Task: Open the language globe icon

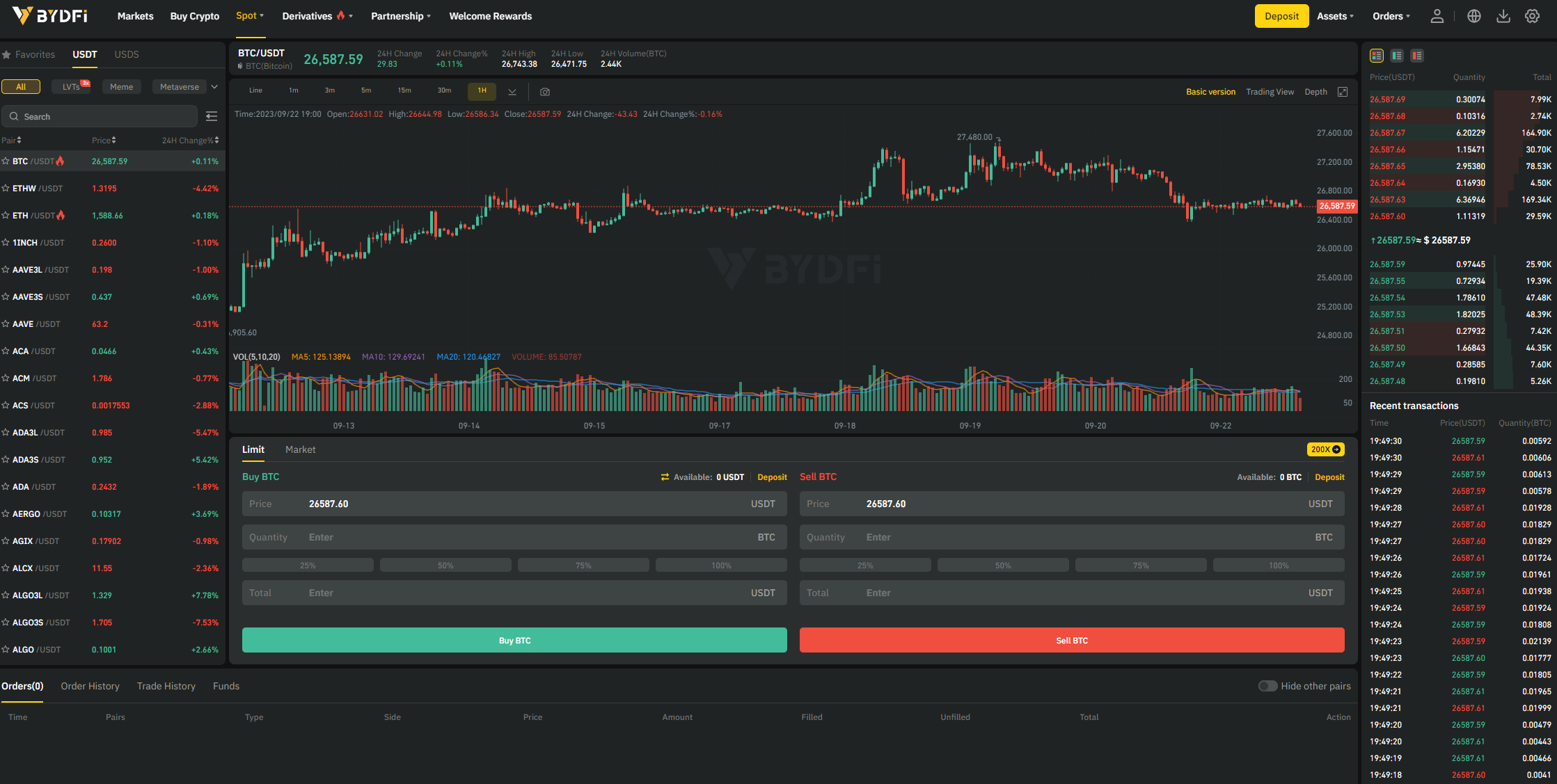Action: [x=1474, y=16]
